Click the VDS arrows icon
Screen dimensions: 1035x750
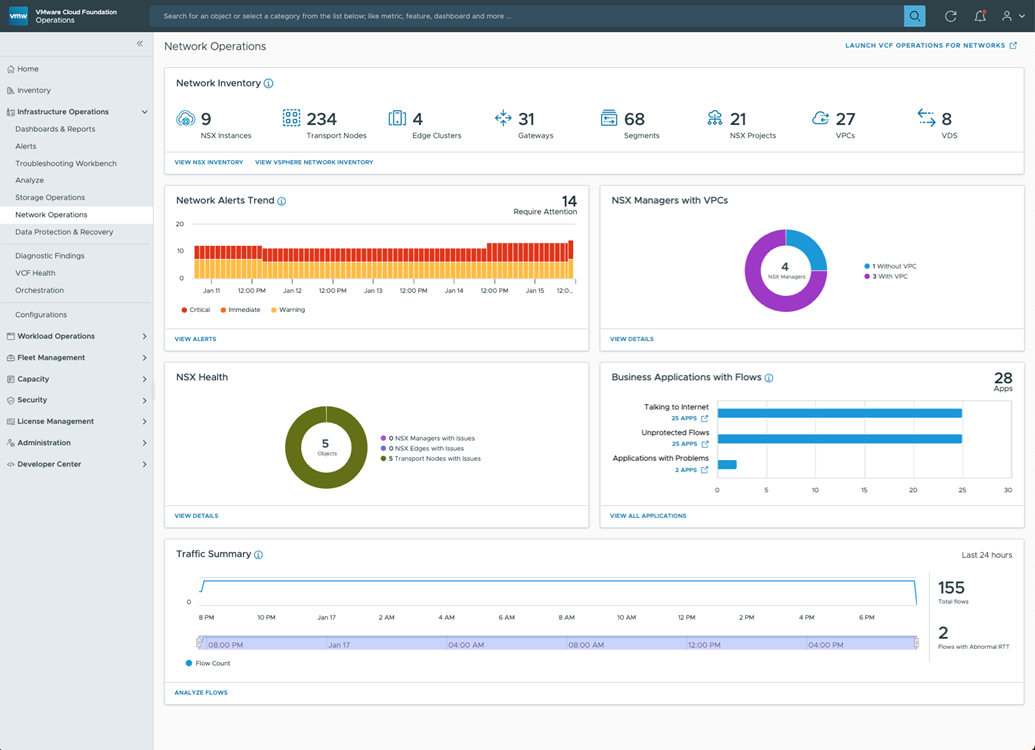tap(927, 118)
